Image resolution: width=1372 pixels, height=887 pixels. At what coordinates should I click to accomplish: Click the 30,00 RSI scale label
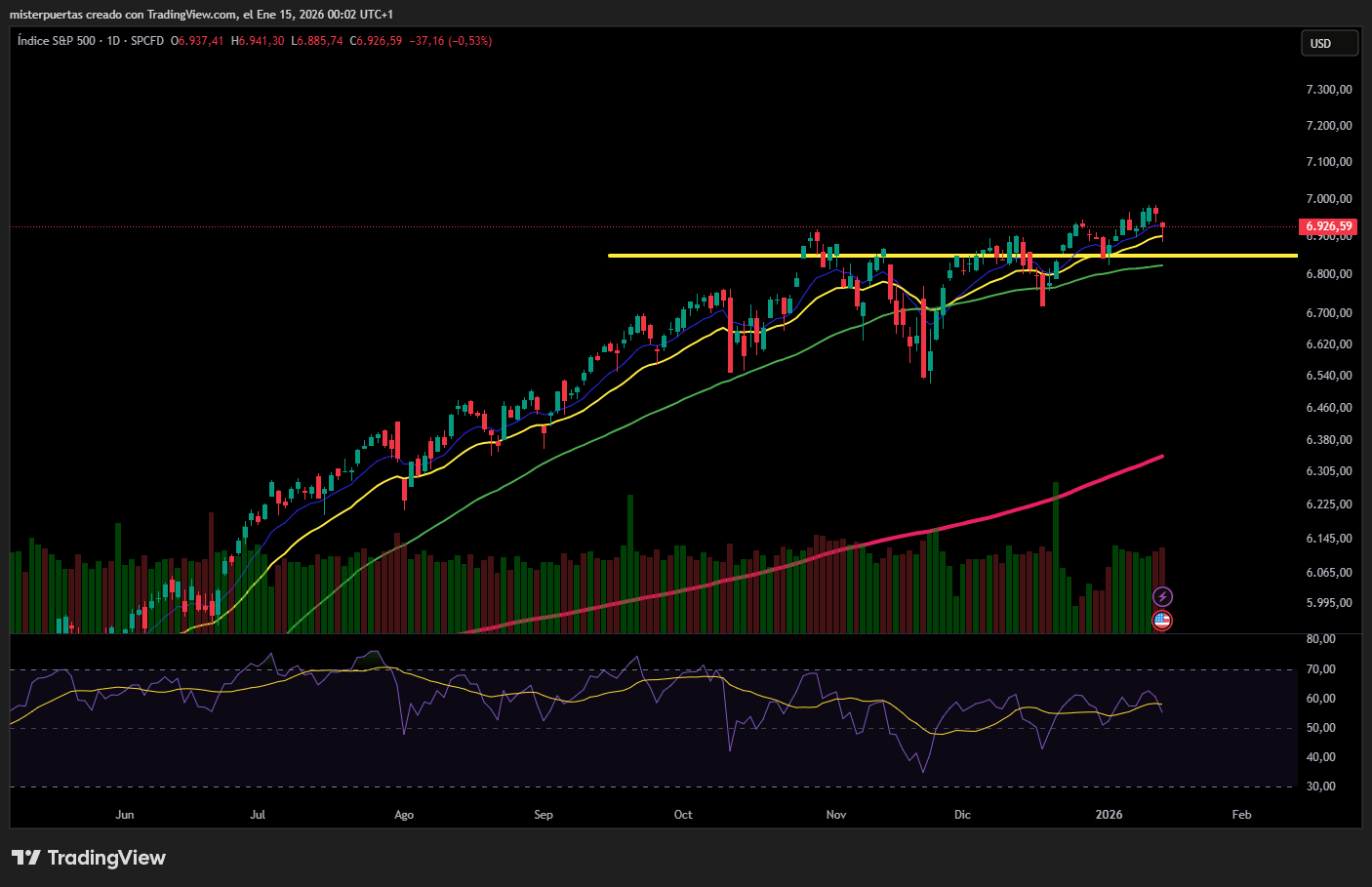pos(1321,786)
